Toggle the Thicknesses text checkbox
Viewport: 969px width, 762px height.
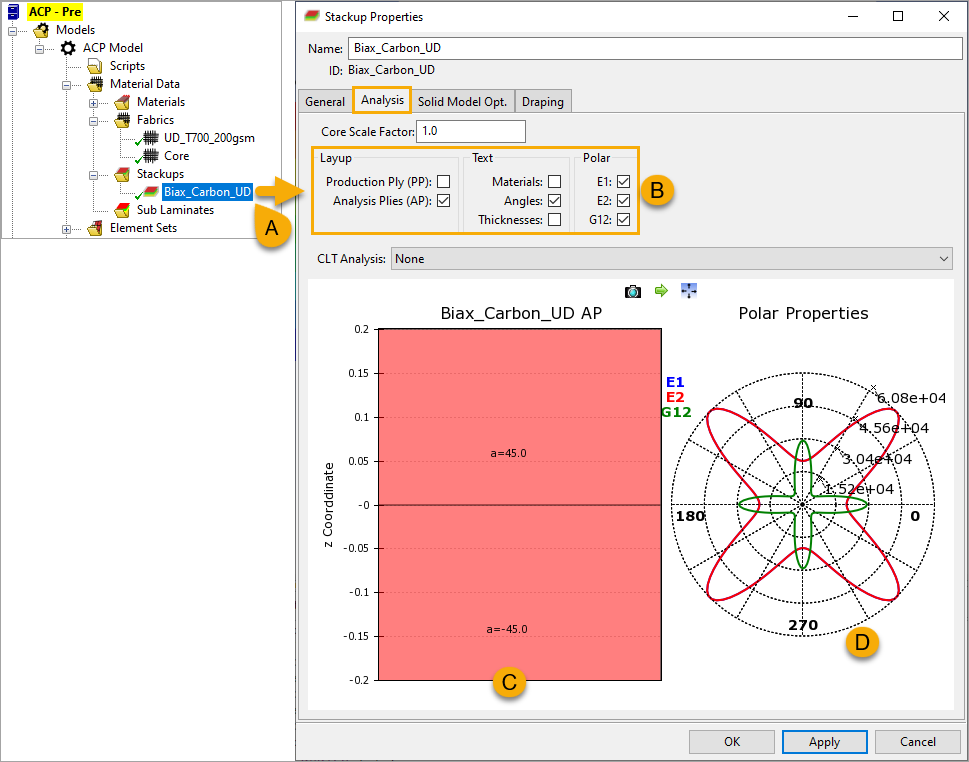click(x=554, y=219)
